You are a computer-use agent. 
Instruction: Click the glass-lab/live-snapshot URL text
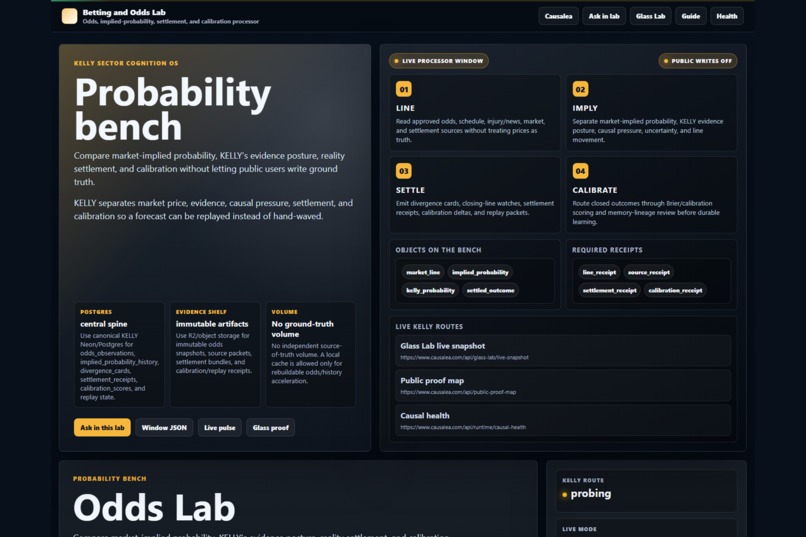[464, 358]
